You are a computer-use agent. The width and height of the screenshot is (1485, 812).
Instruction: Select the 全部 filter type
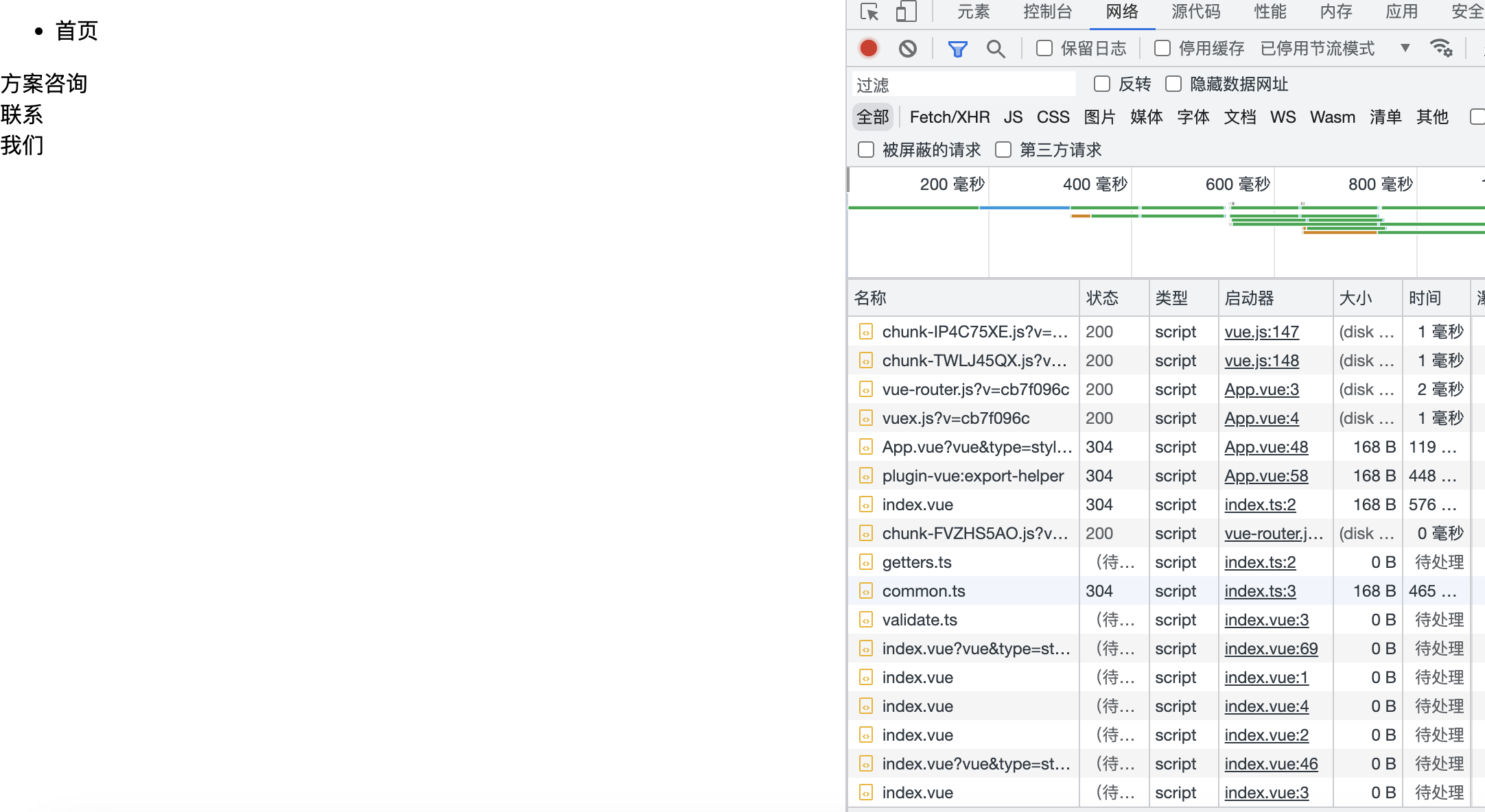coord(873,117)
